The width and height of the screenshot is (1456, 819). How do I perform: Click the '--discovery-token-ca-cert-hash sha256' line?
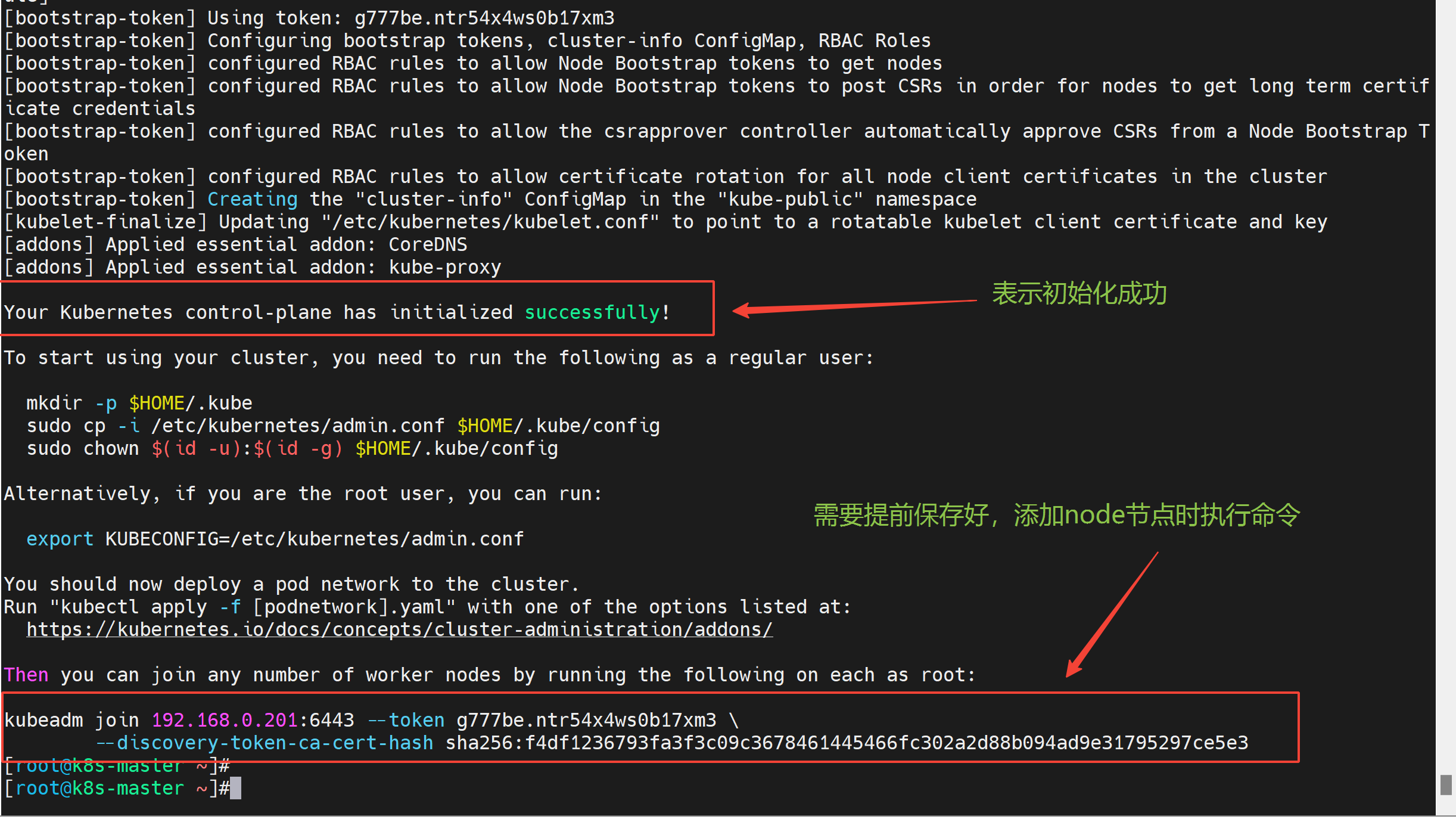[672, 743]
